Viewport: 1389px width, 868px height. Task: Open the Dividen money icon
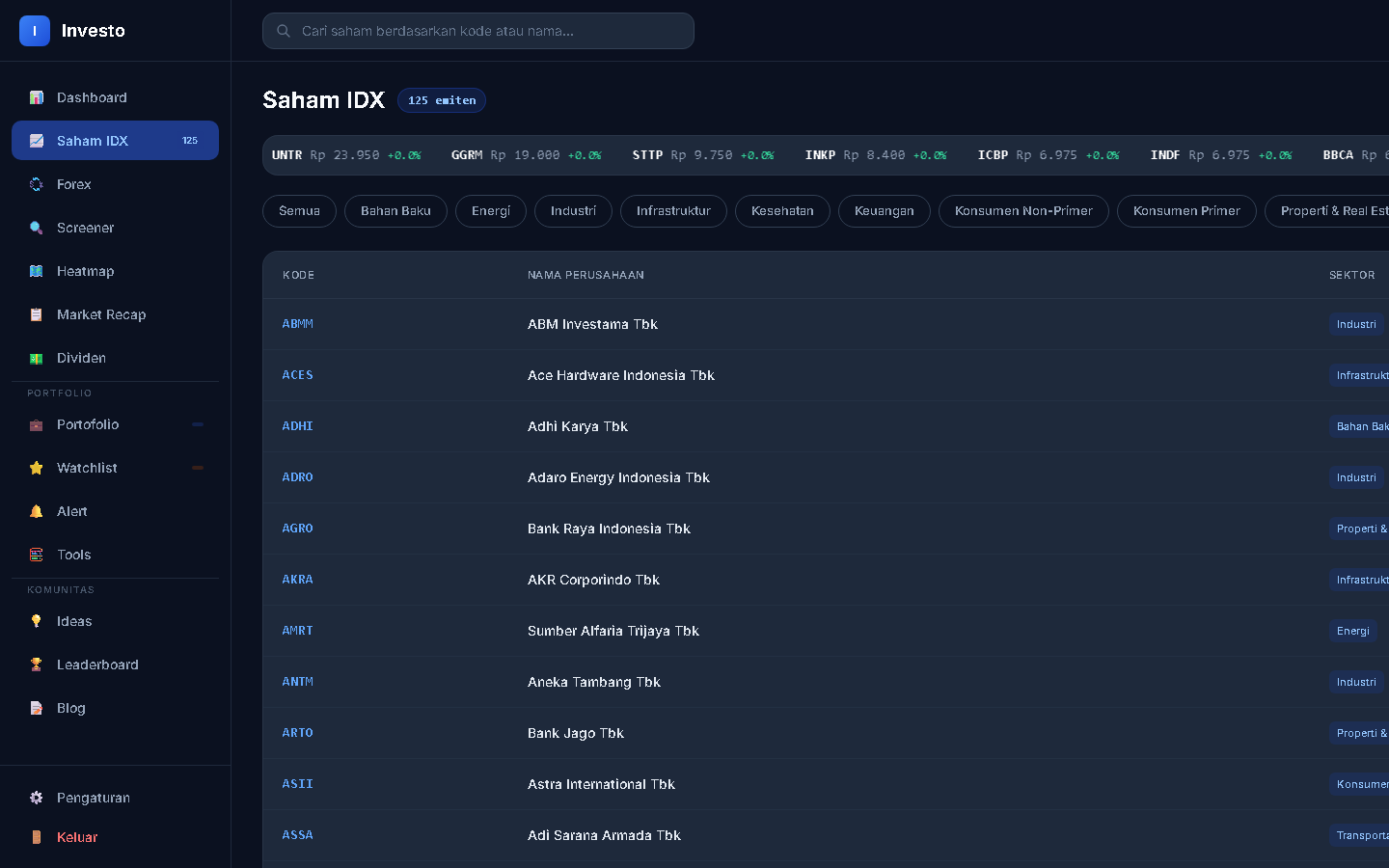(x=37, y=358)
